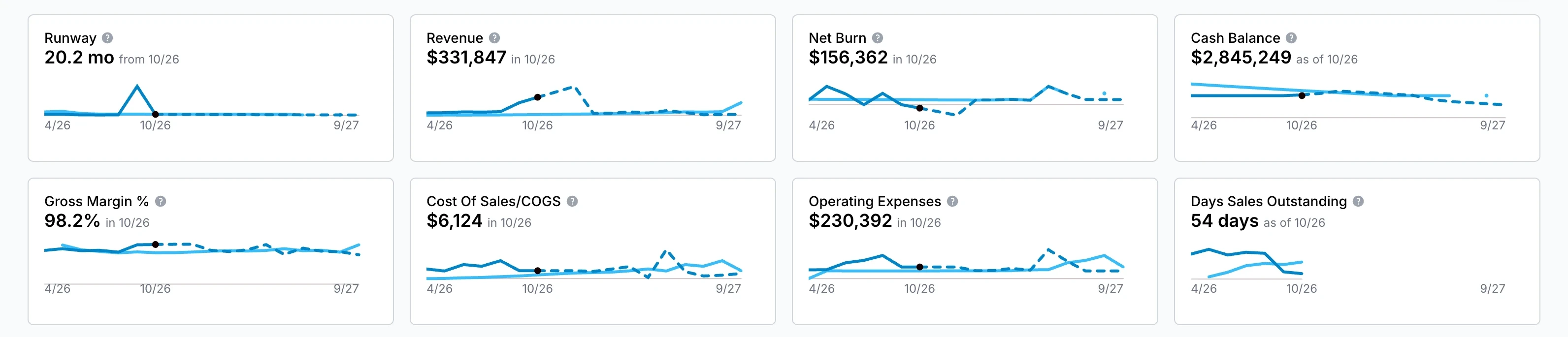This screenshot has height=337, width=1568.
Task: Click the $2,845,249 cash balance value
Action: tap(1241, 58)
